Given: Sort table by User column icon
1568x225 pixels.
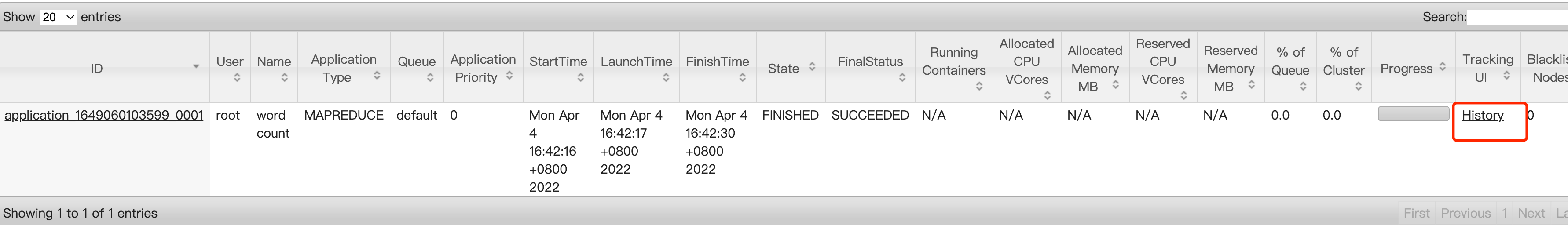Looking at the screenshot, I should pyautogui.click(x=237, y=78).
